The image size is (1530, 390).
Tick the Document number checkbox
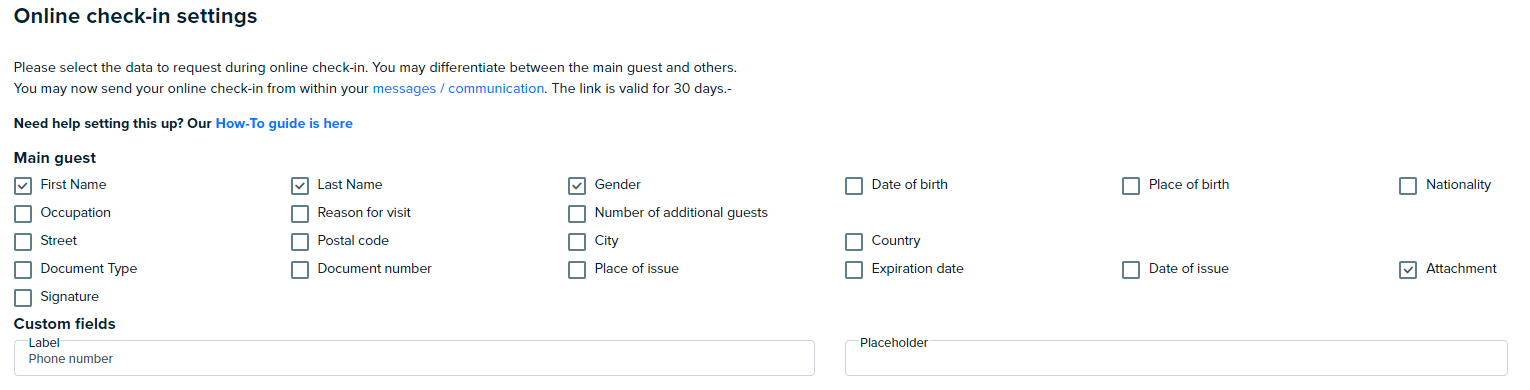click(x=300, y=269)
